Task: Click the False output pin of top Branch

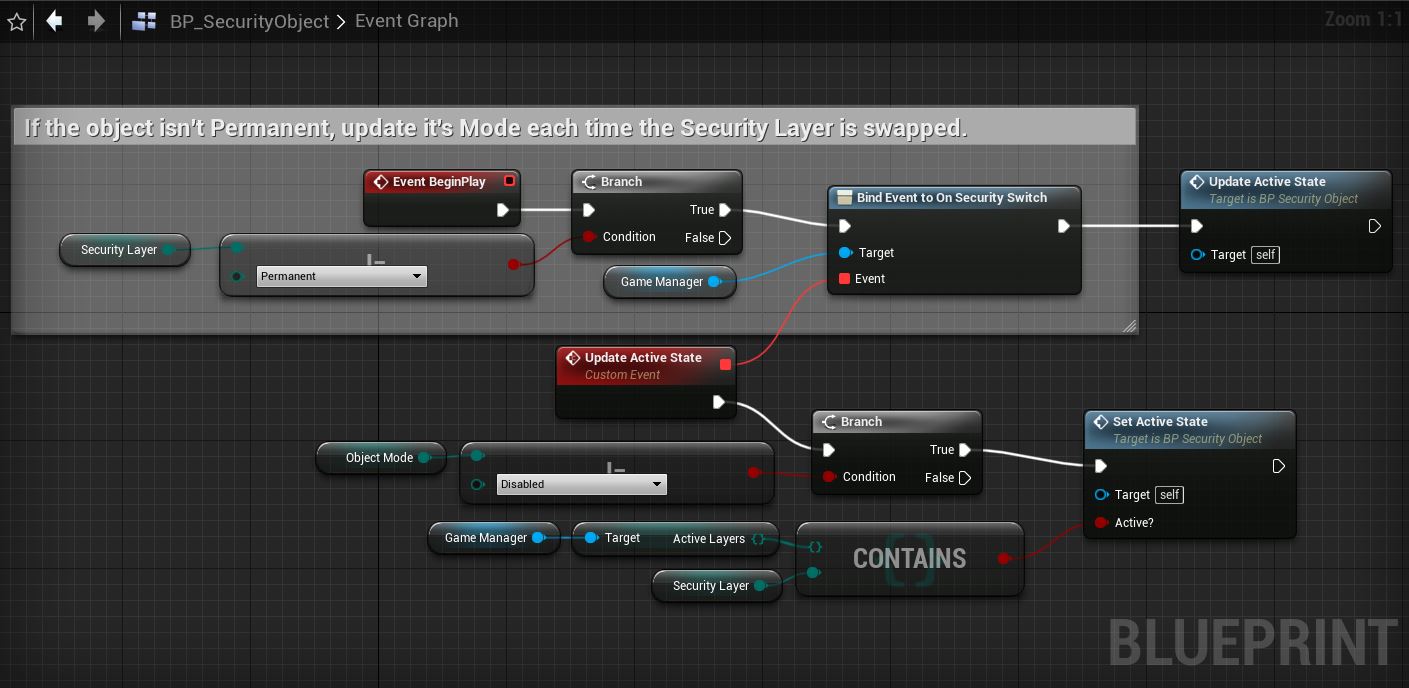Action: 725,238
